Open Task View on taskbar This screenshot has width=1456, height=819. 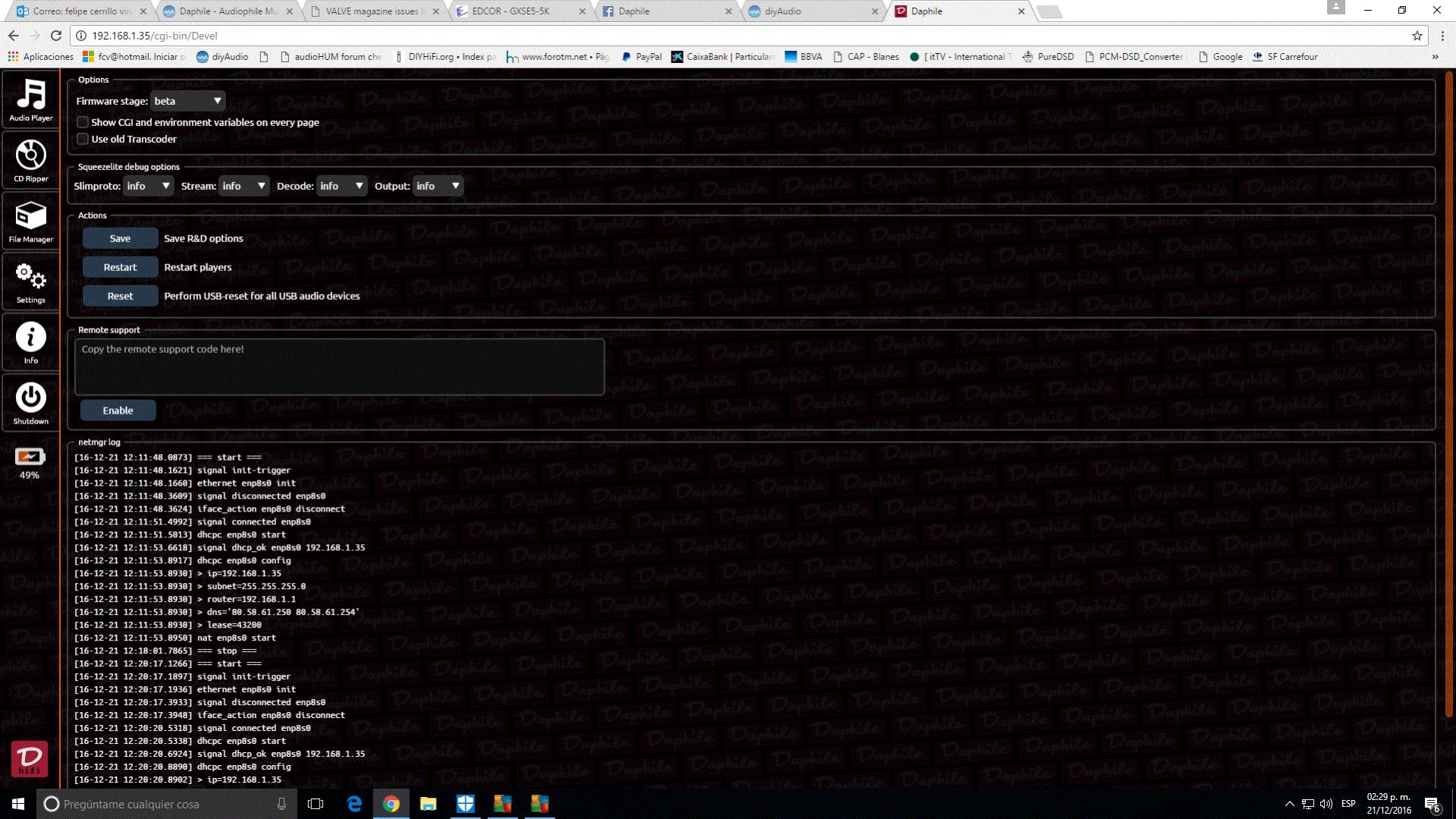click(x=316, y=804)
